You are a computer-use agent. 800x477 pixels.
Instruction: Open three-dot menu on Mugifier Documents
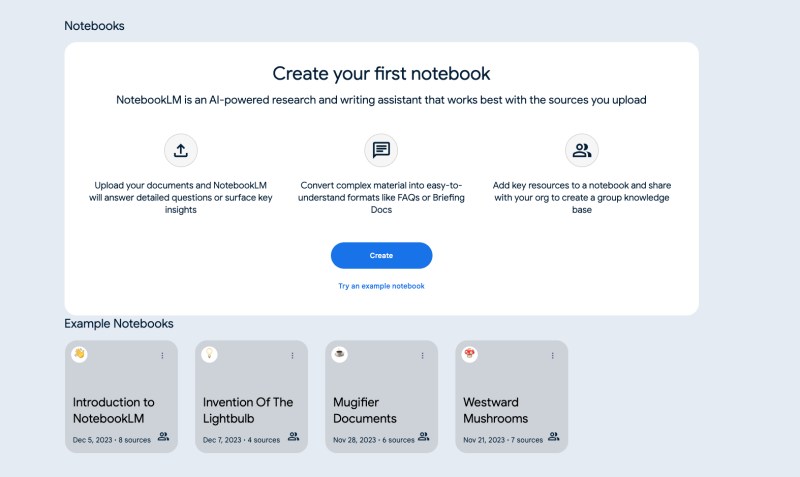(x=422, y=356)
